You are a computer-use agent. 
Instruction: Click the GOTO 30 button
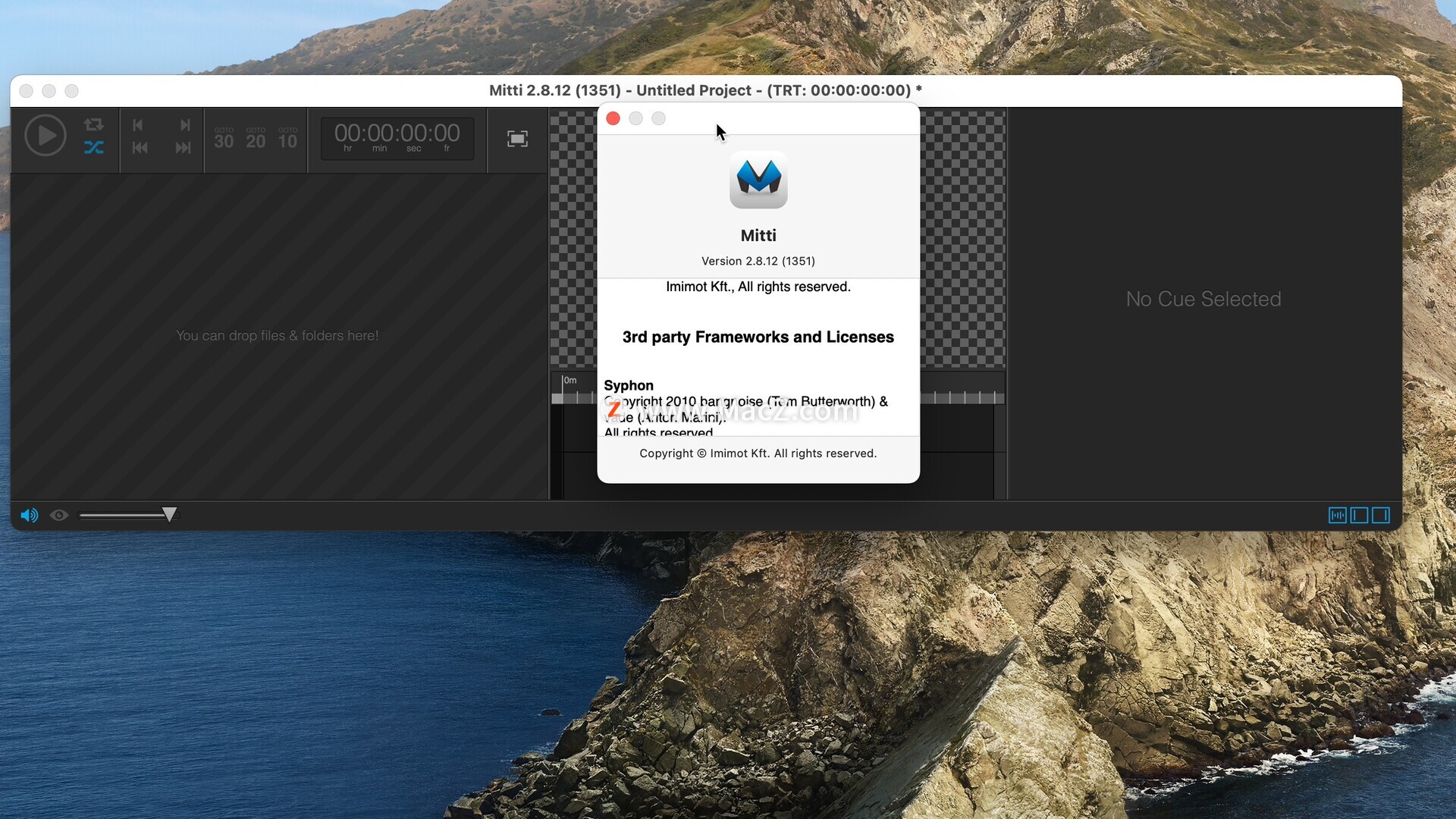tap(224, 138)
